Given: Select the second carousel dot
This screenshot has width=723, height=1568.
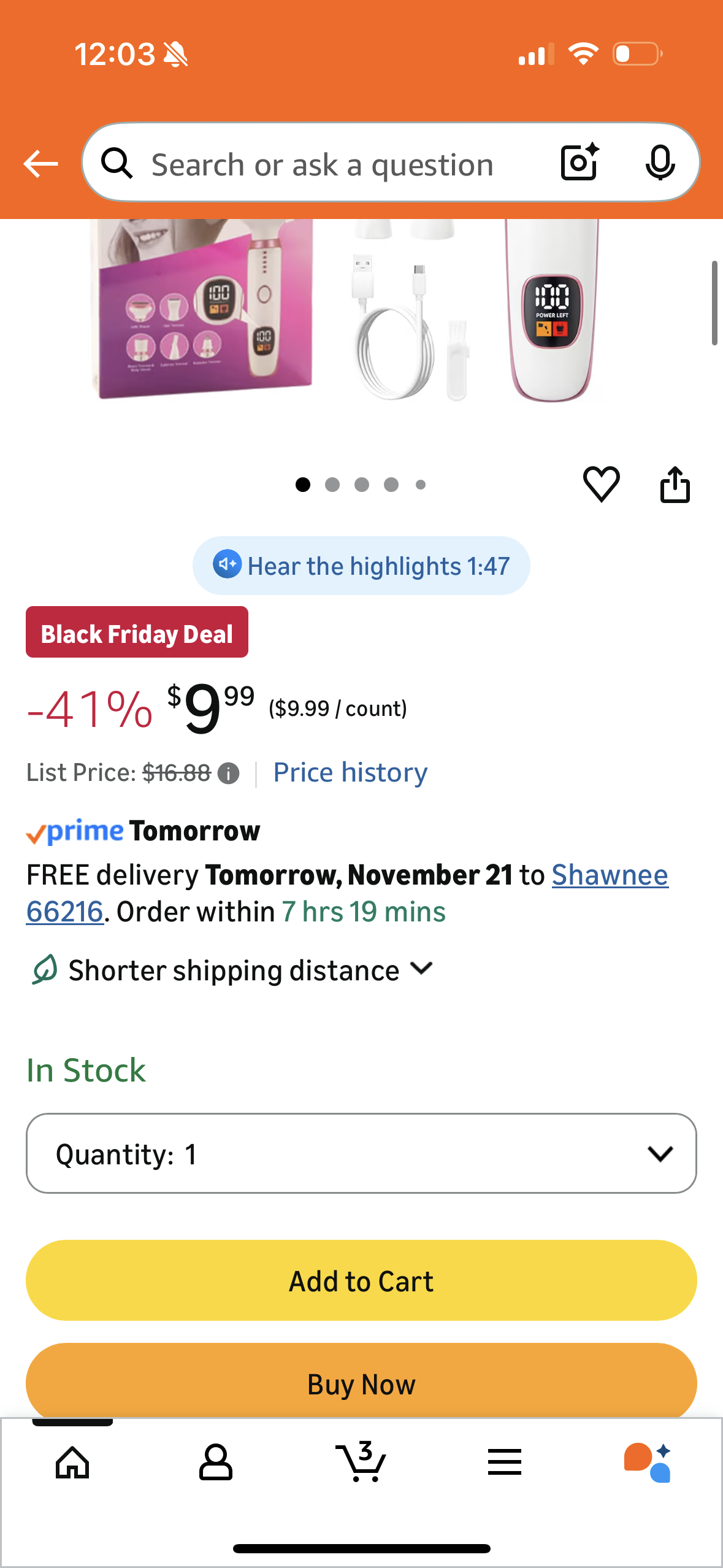Looking at the screenshot, I should (332, 484).
